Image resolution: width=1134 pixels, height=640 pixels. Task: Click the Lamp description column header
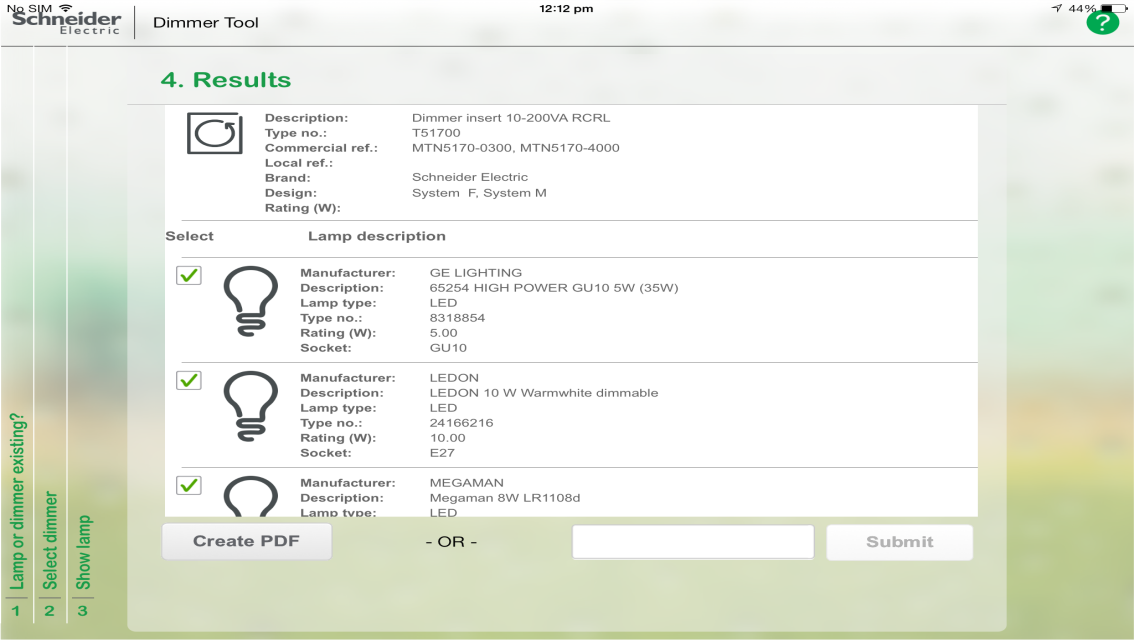coord(377,236)
